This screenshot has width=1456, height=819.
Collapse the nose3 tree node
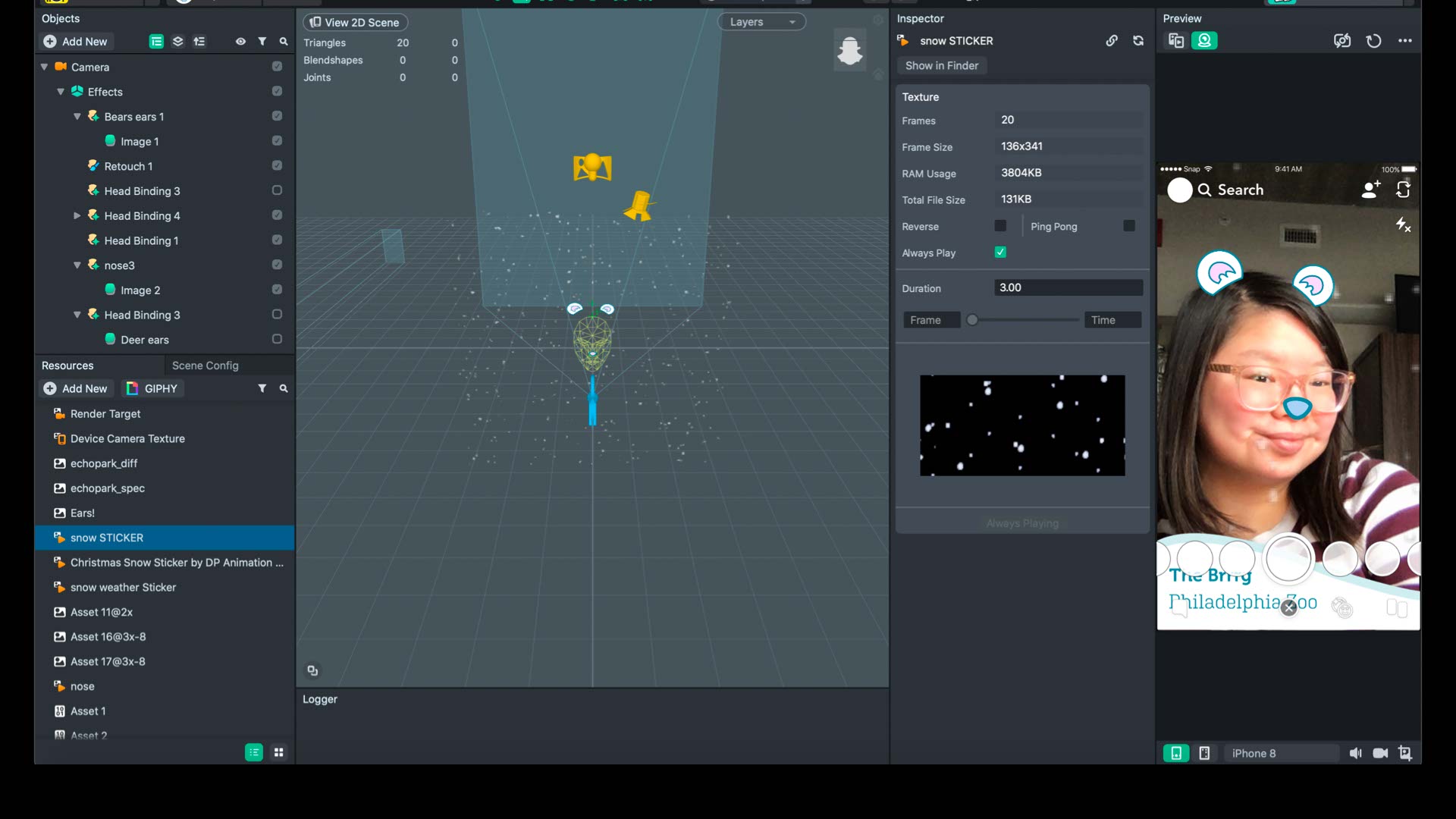[x=77, y=265]
